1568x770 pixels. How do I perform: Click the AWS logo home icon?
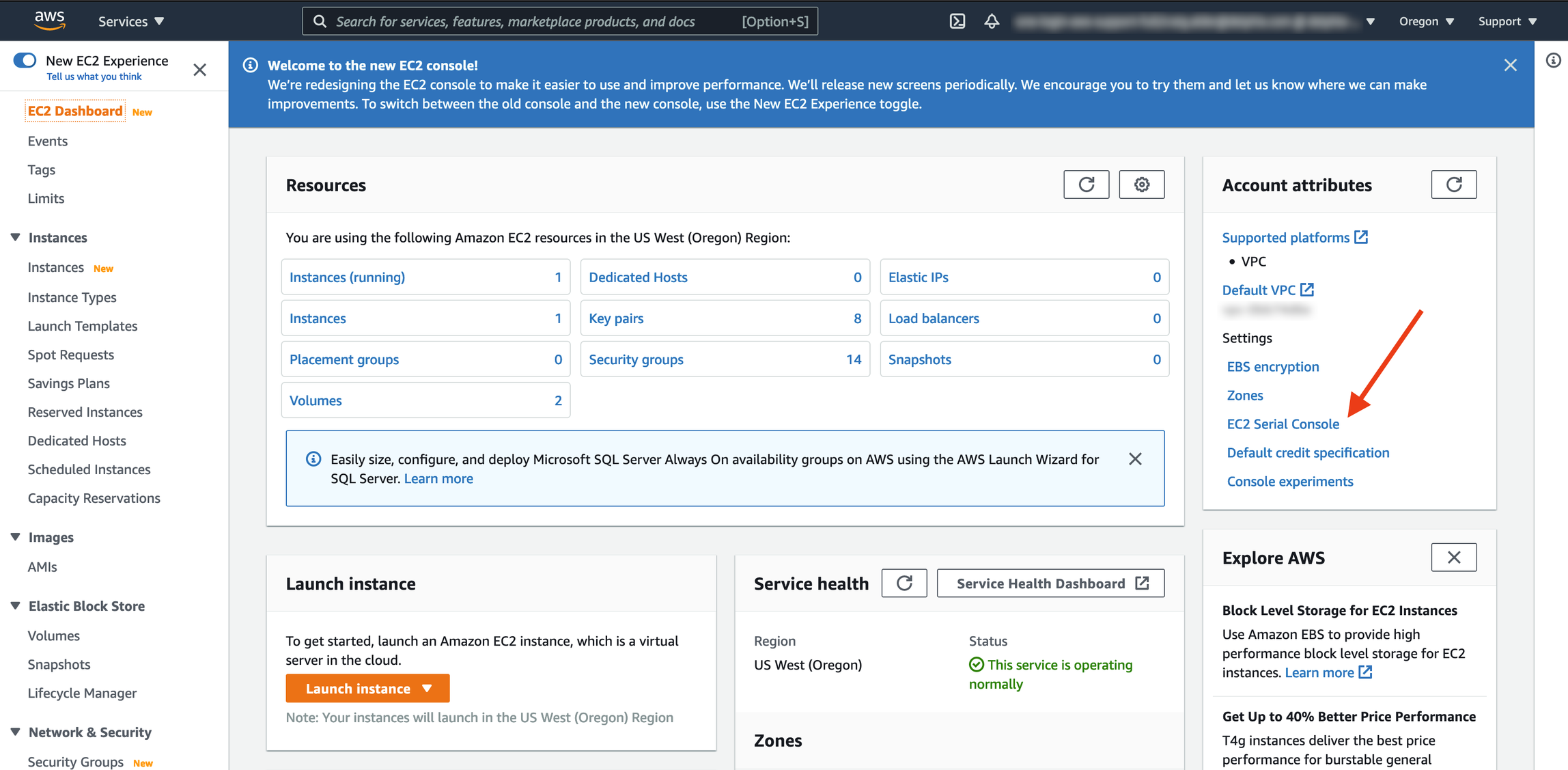[x=49, y=20]
